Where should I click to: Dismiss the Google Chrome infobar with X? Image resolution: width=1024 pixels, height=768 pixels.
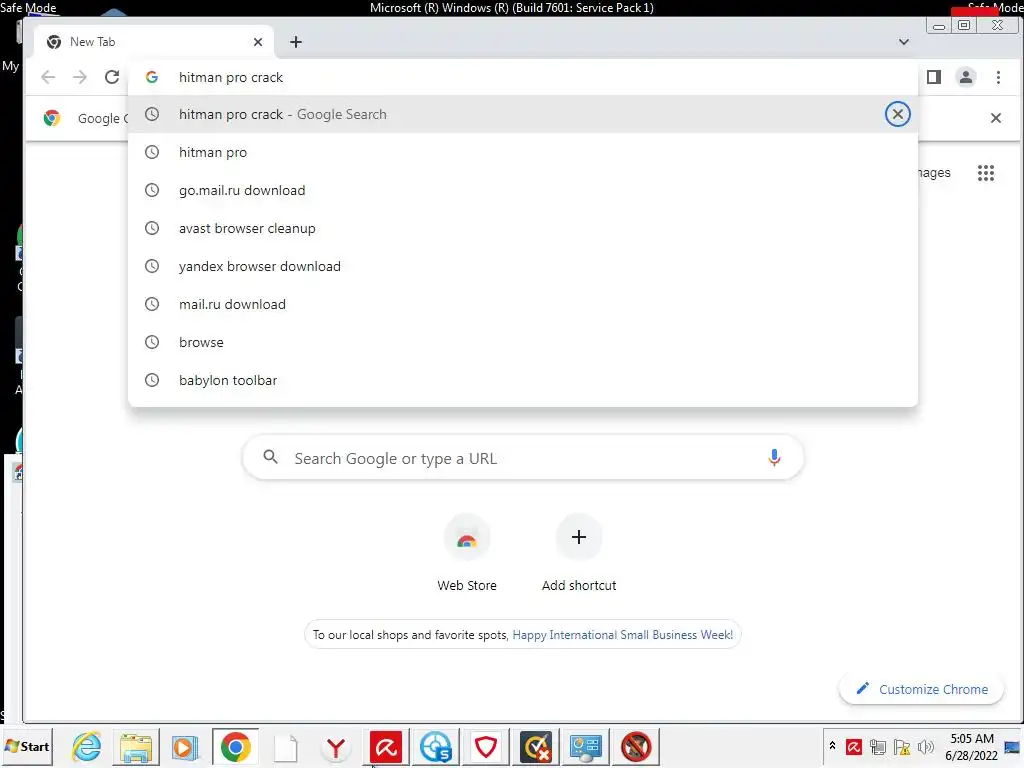pyautogui.click(x=995, y=118)
